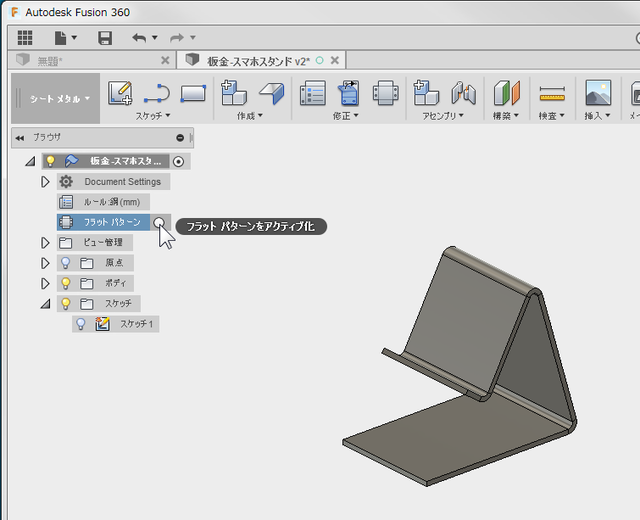Toggle visibility bulb of スケッチ folder
640x520 pixels.
click(x=65, y=303)
